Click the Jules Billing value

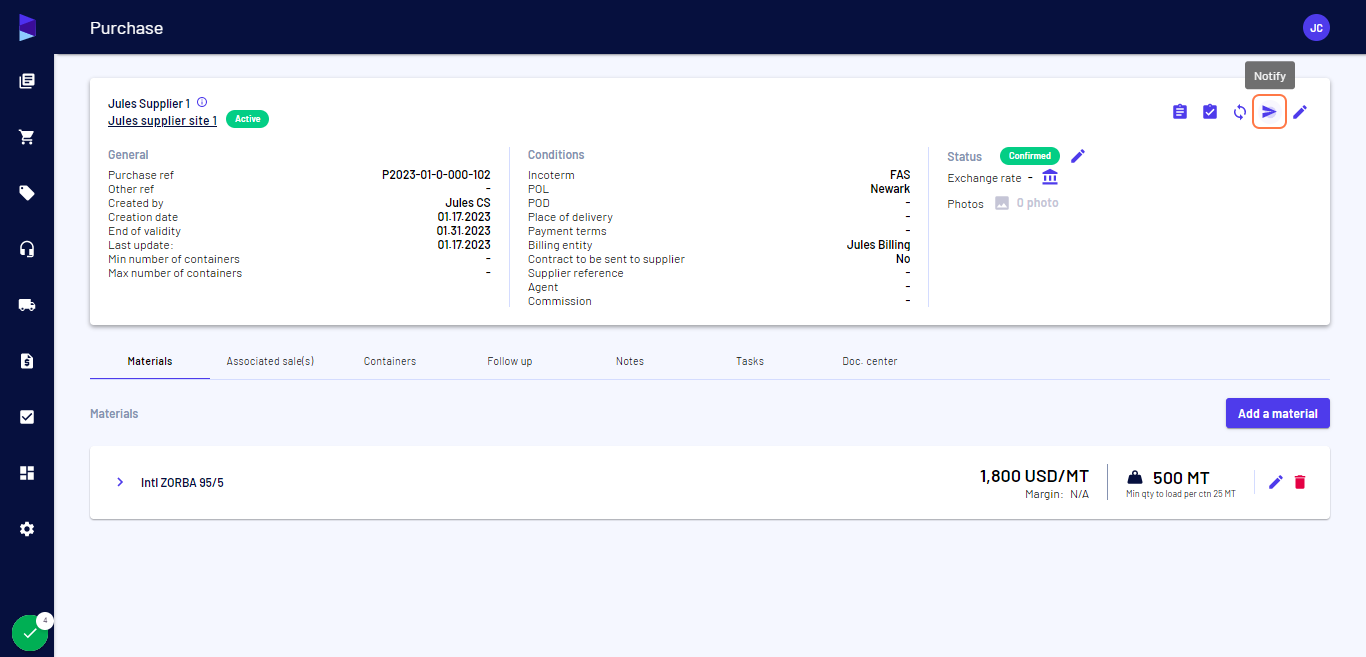[878, 245]
